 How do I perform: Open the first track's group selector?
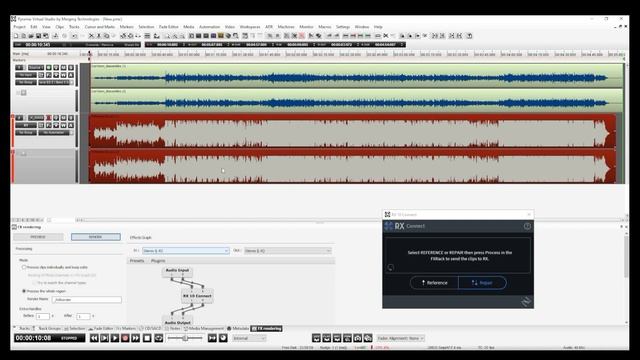coord(26,82)
